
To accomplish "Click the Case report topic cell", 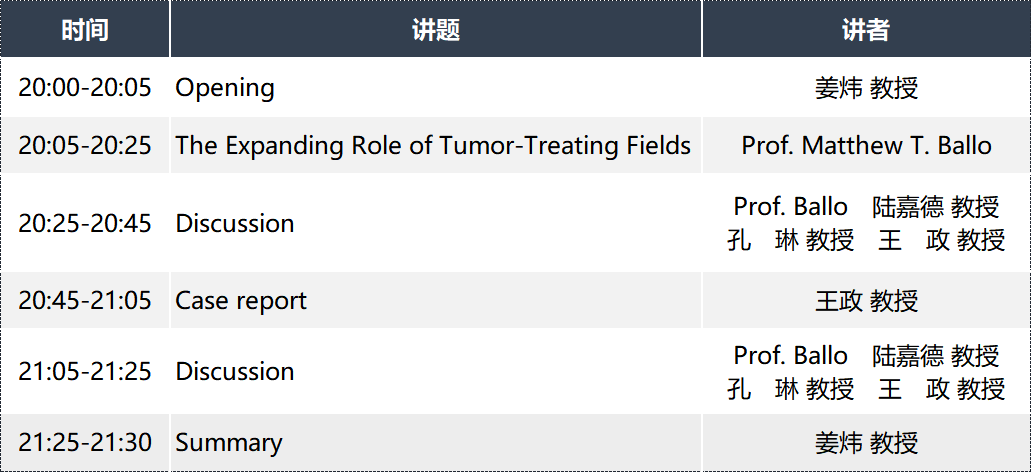I will click(436, 300).
